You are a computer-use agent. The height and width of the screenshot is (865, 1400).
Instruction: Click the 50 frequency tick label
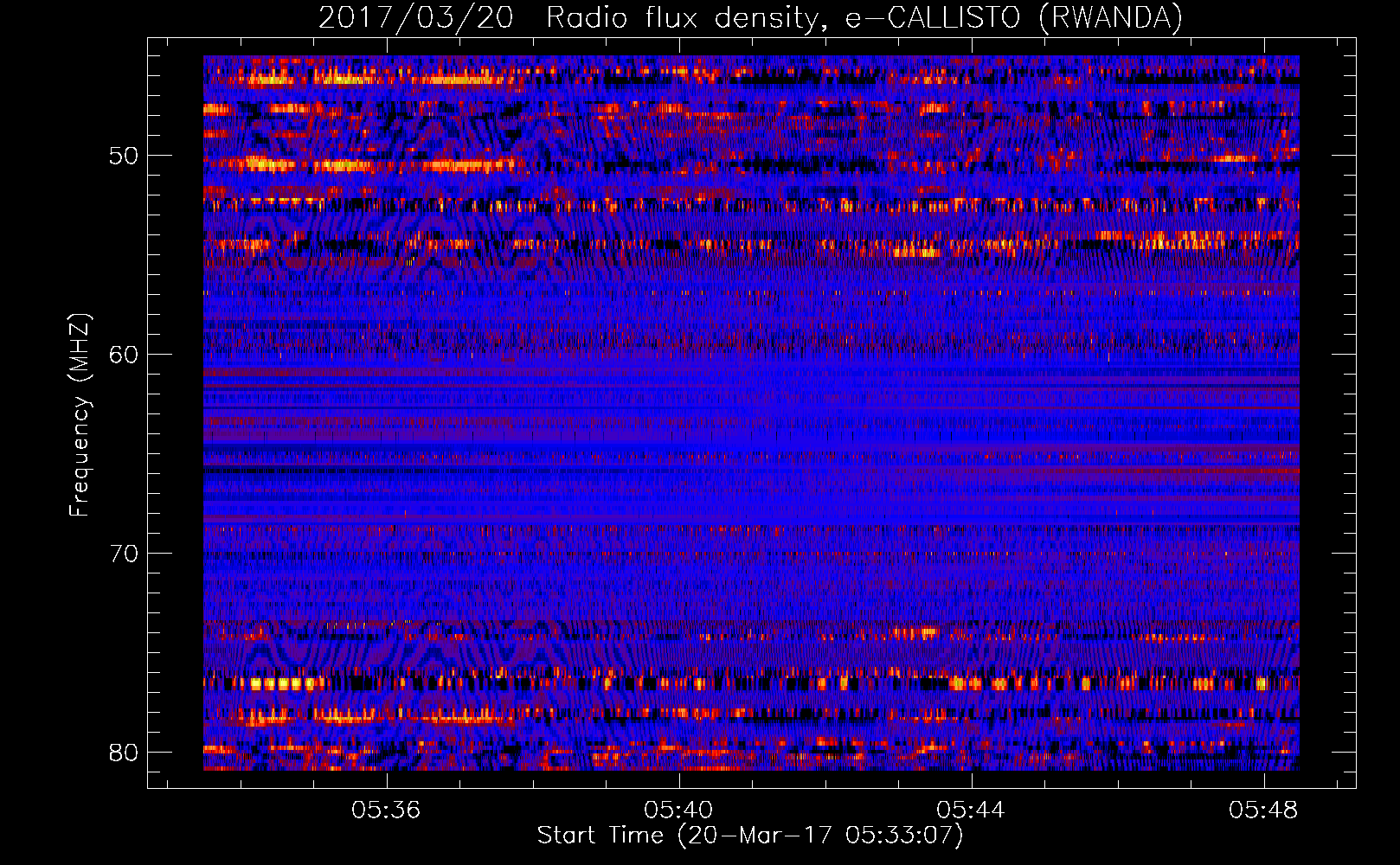124,157
